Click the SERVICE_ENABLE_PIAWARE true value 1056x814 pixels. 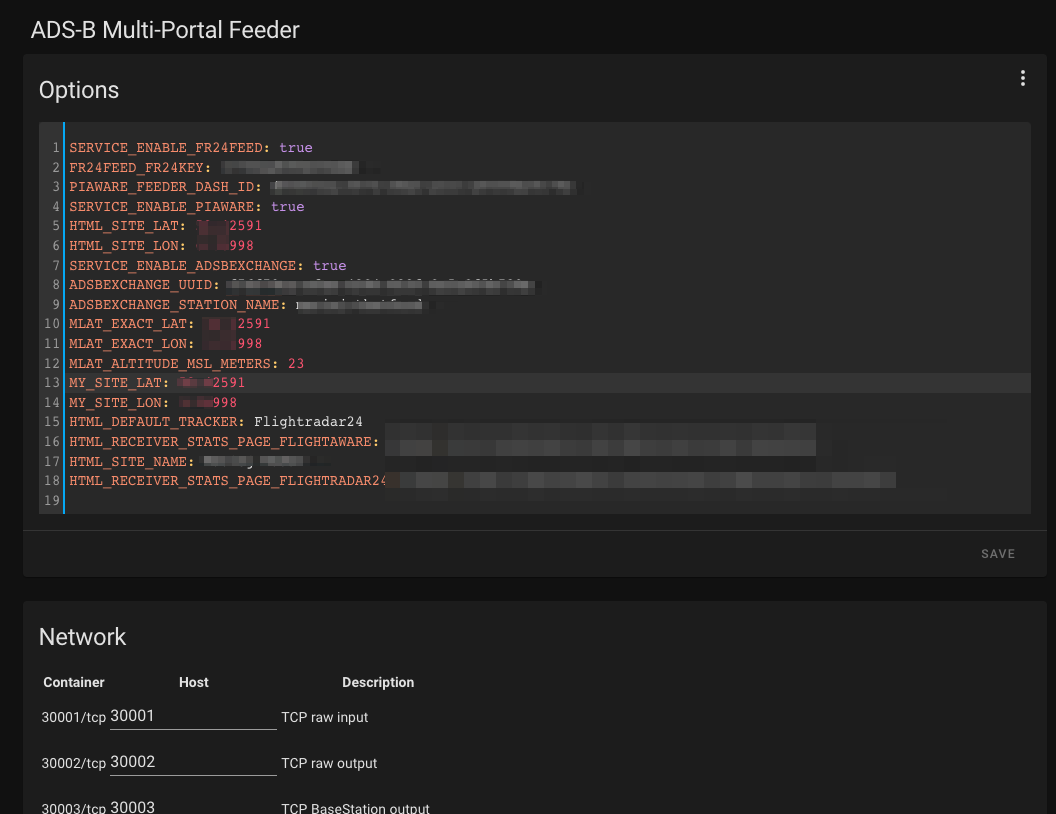pos(287,206)
